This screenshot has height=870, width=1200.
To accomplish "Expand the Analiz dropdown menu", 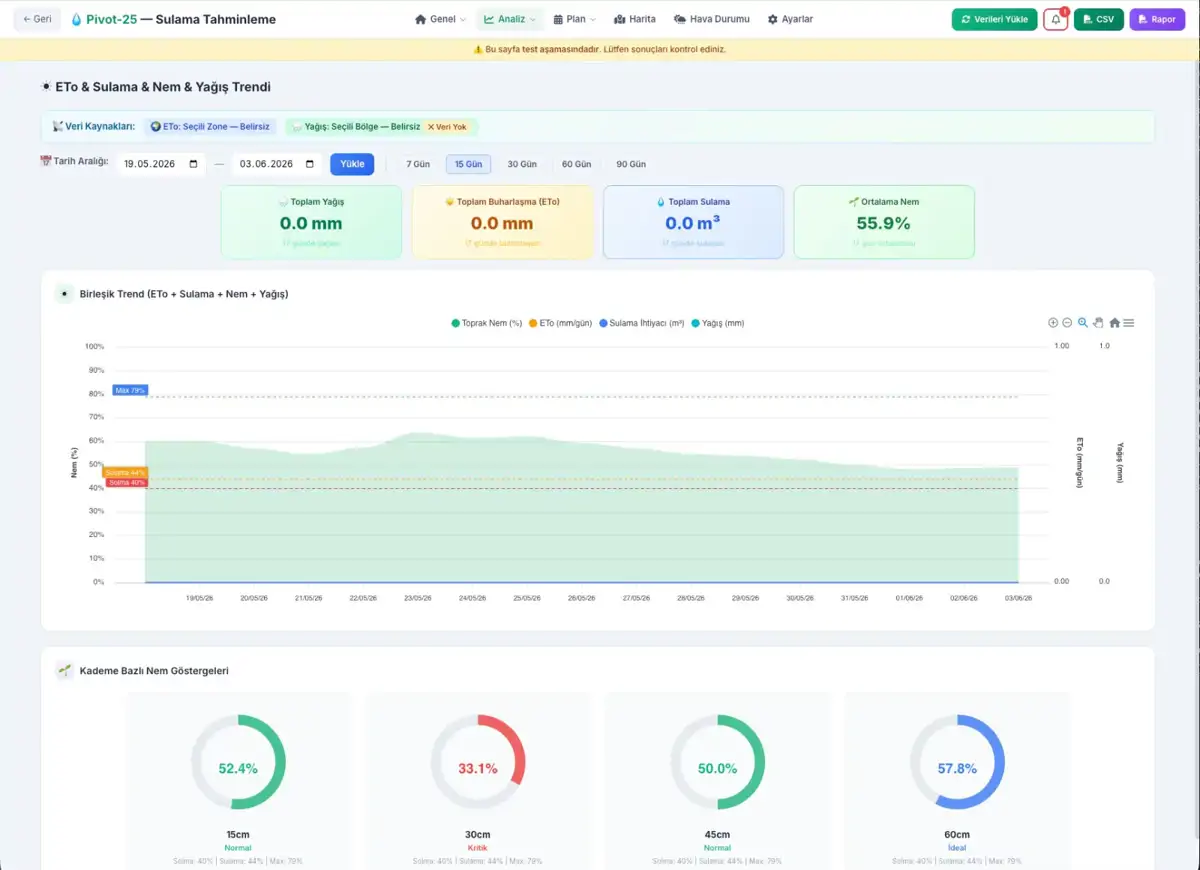I will 510,19.
